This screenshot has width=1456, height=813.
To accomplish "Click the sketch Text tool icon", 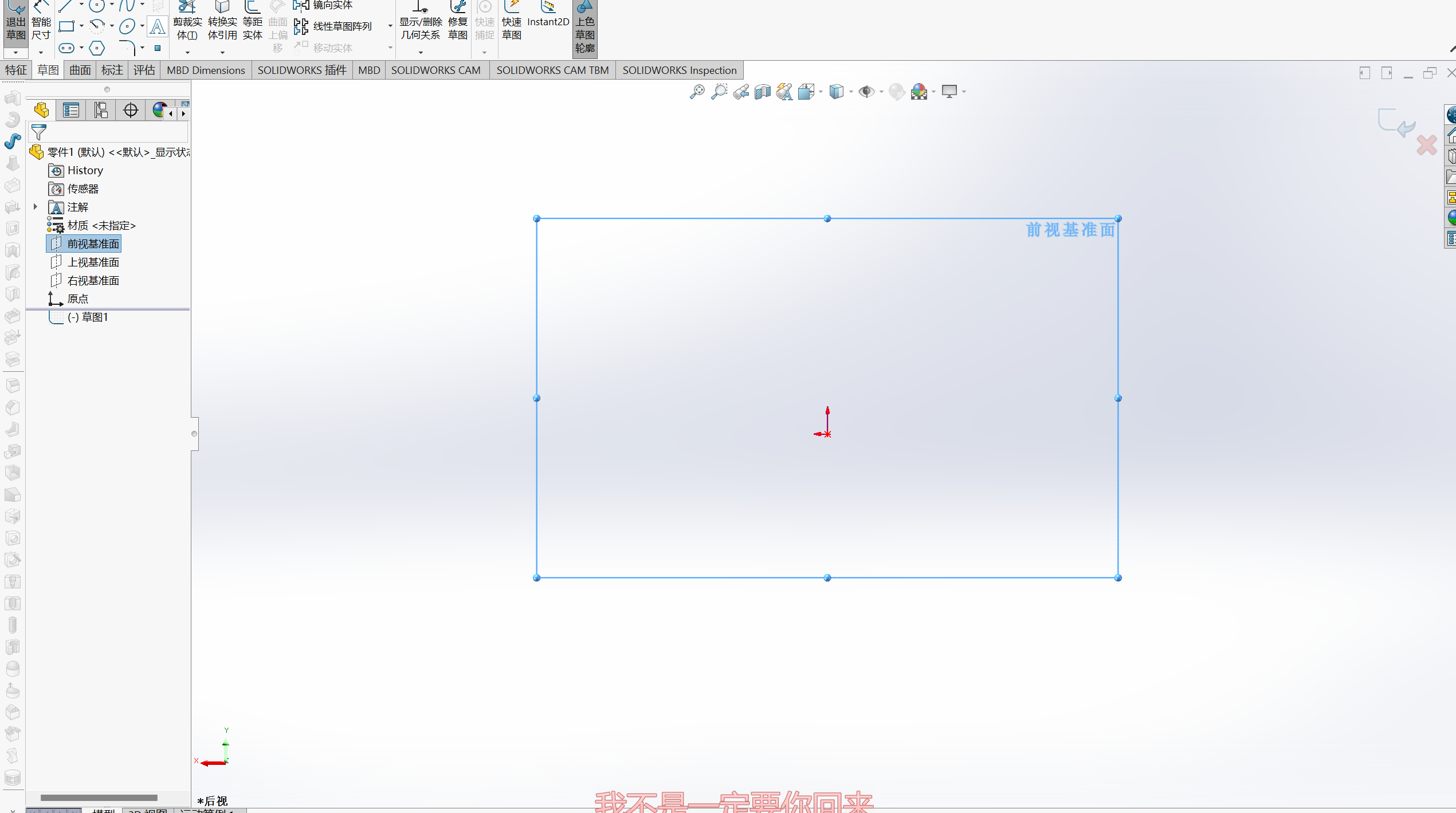I will 157,26.
